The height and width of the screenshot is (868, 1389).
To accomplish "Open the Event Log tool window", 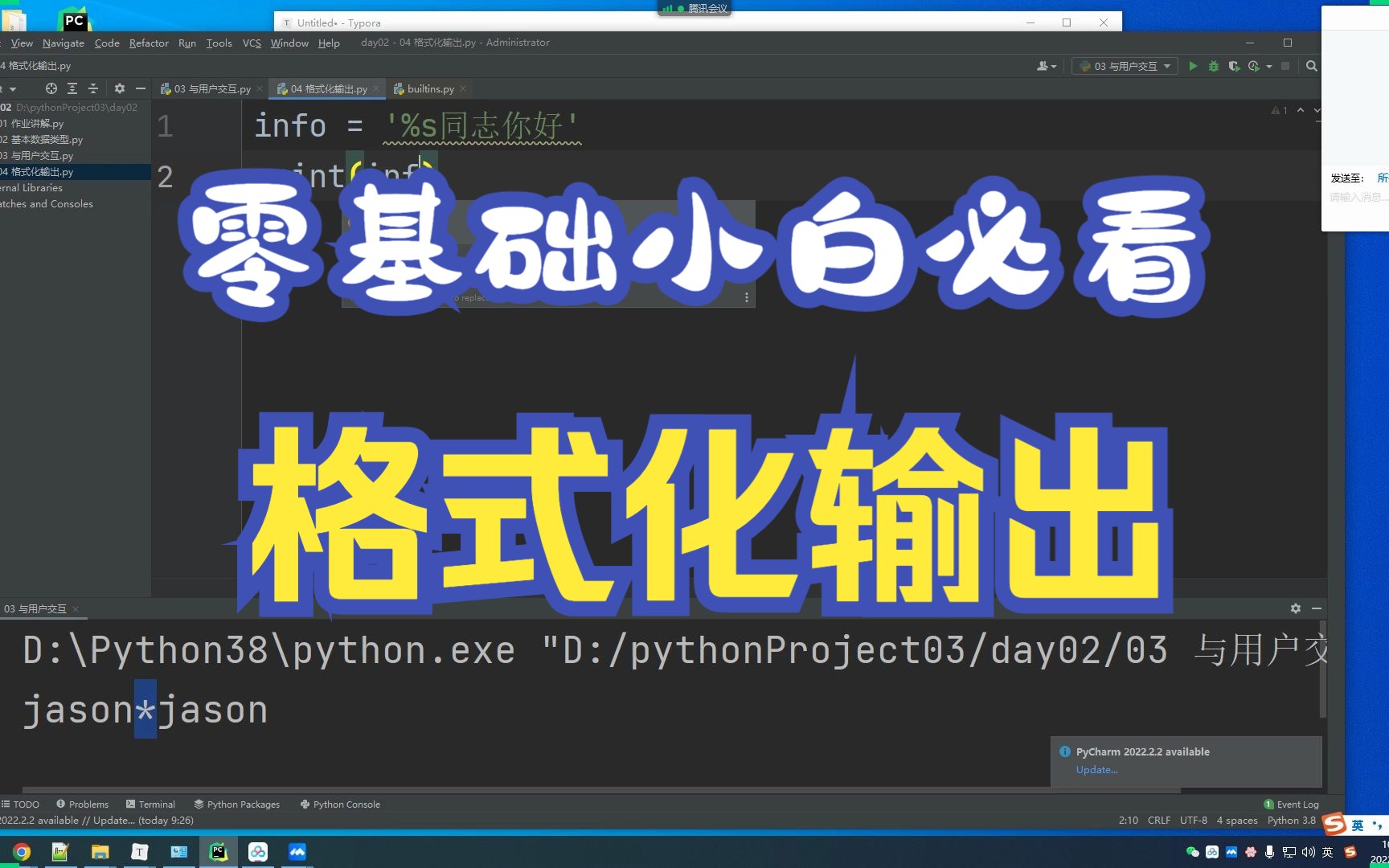I will pyautogui.click(x=1291, y=804).
